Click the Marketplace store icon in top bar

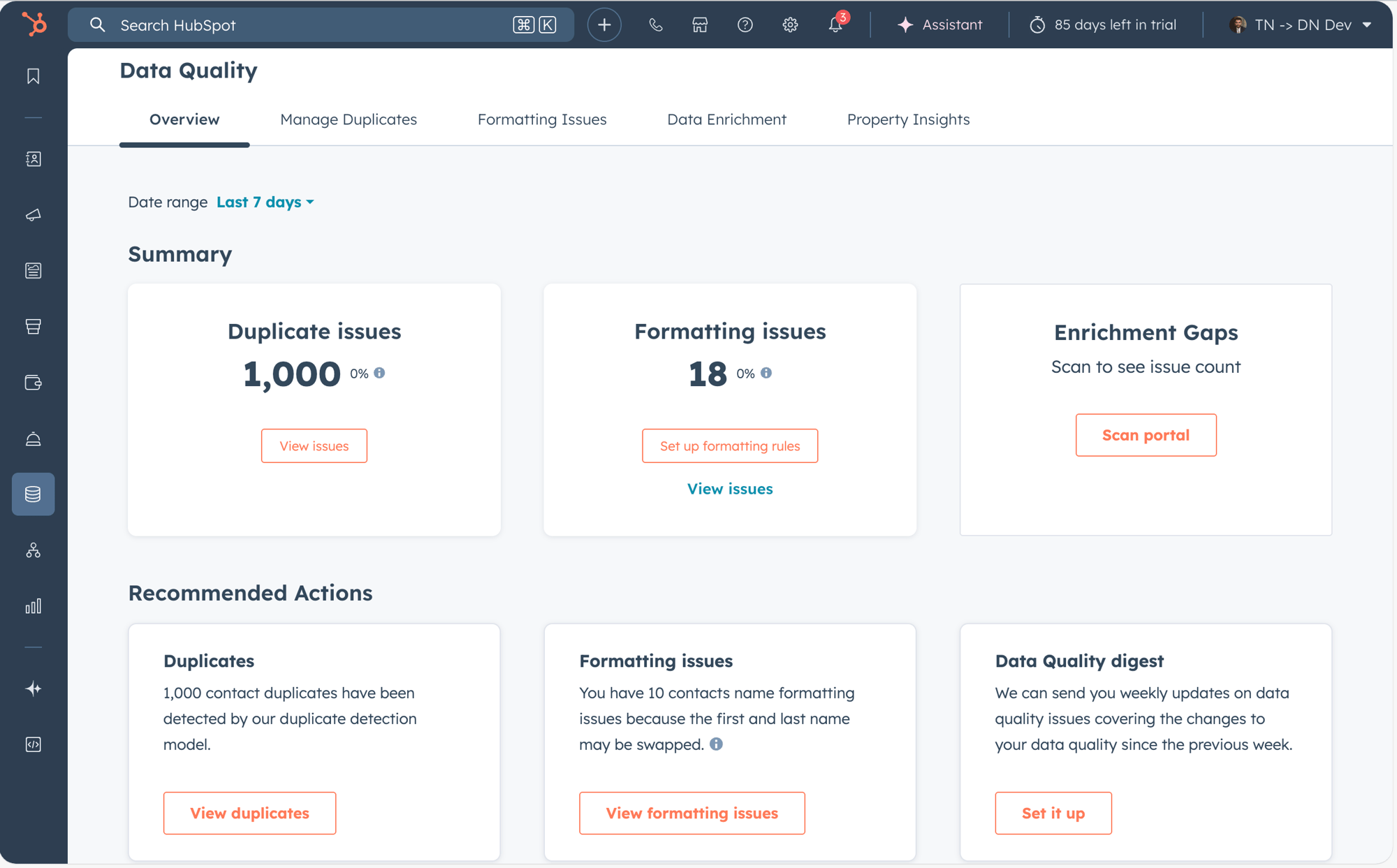coord(700,24)
